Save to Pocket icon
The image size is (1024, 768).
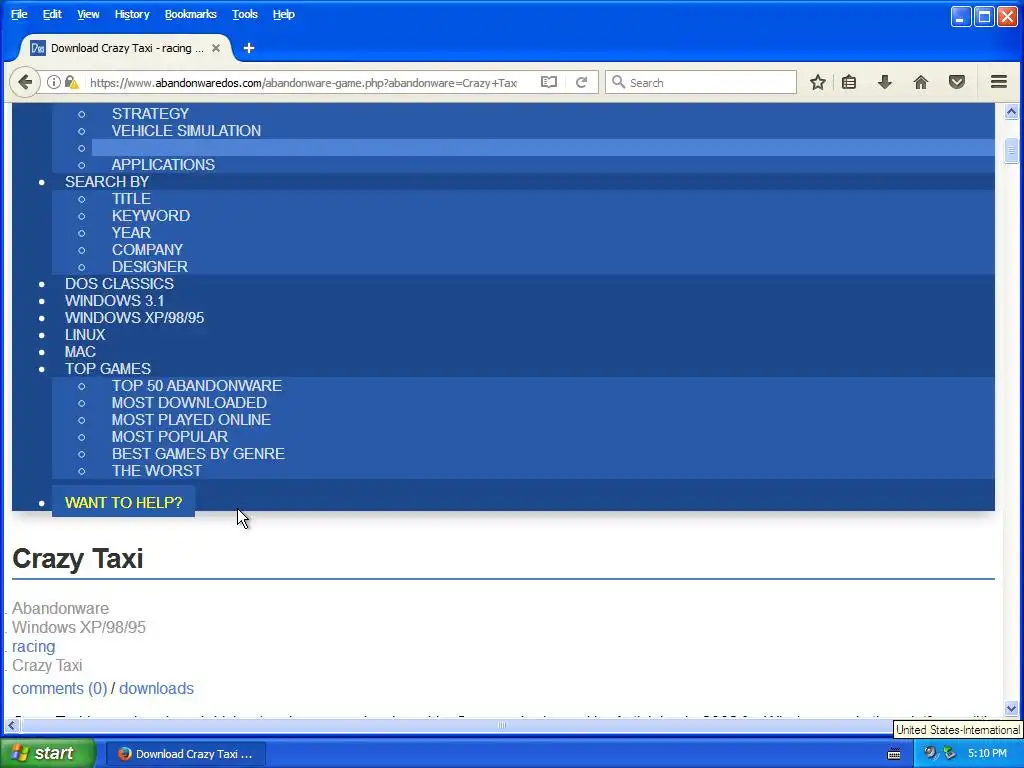tap(957, 82)
